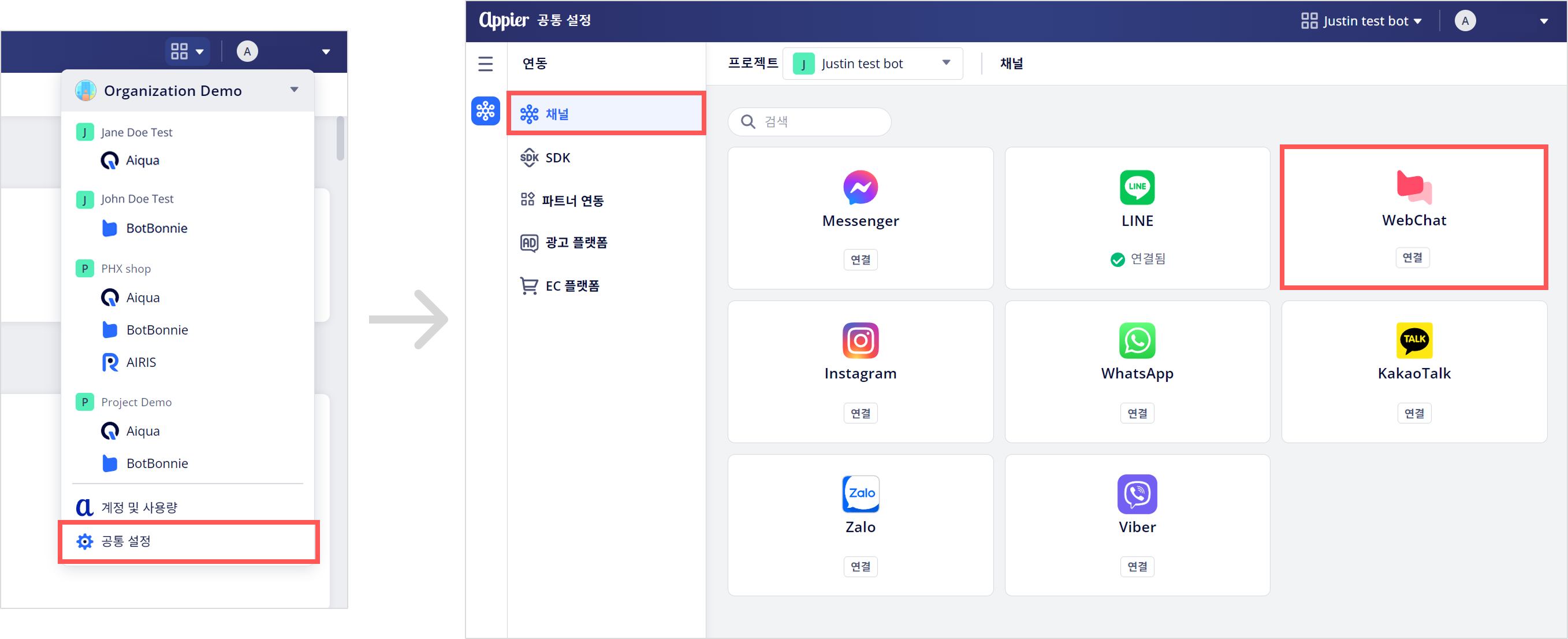
Task: Open 계정 및 사용량 menu item
Action: [126, 507]
